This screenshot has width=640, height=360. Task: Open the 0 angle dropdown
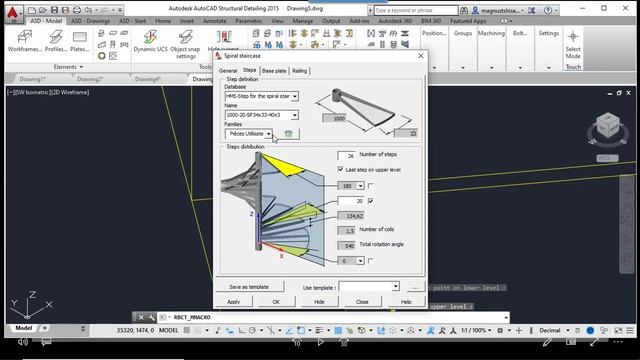360,260
